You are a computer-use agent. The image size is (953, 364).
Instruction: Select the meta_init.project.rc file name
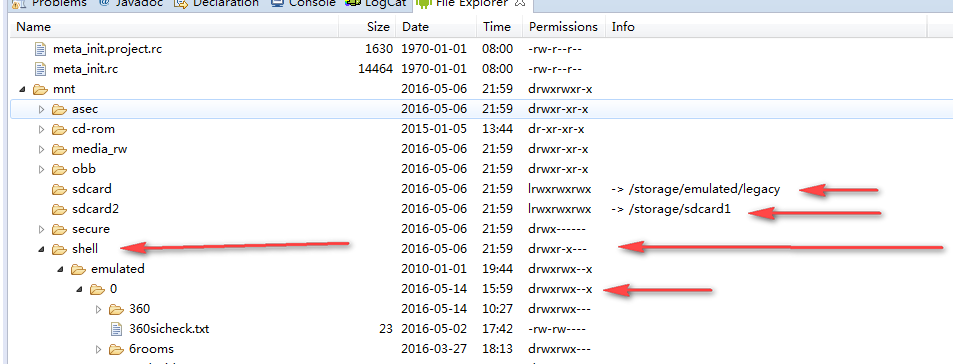coord(107,49)
